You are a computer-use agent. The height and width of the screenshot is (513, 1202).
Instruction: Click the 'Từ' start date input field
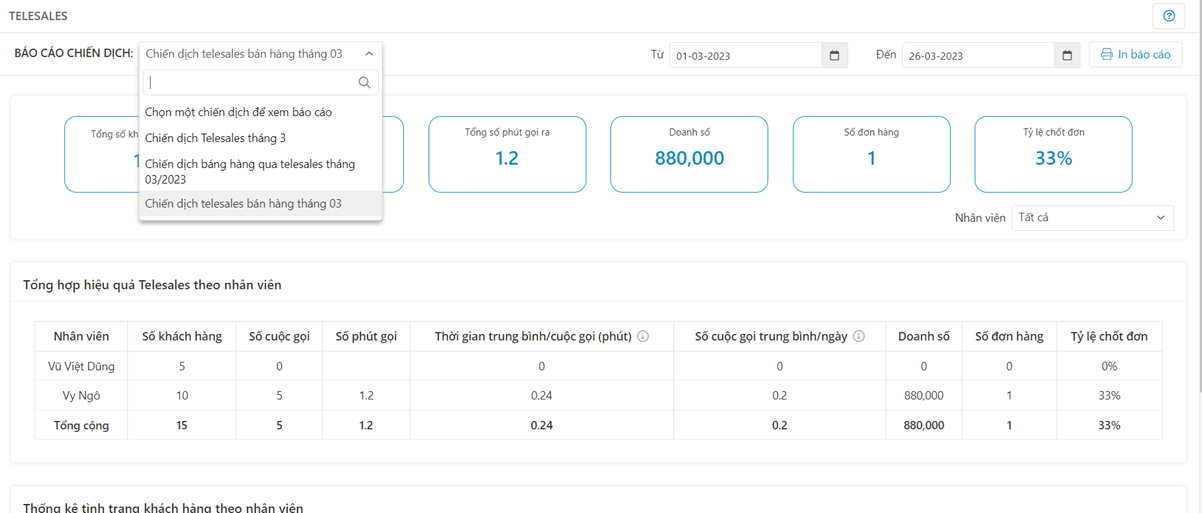(x=746, y=55)
